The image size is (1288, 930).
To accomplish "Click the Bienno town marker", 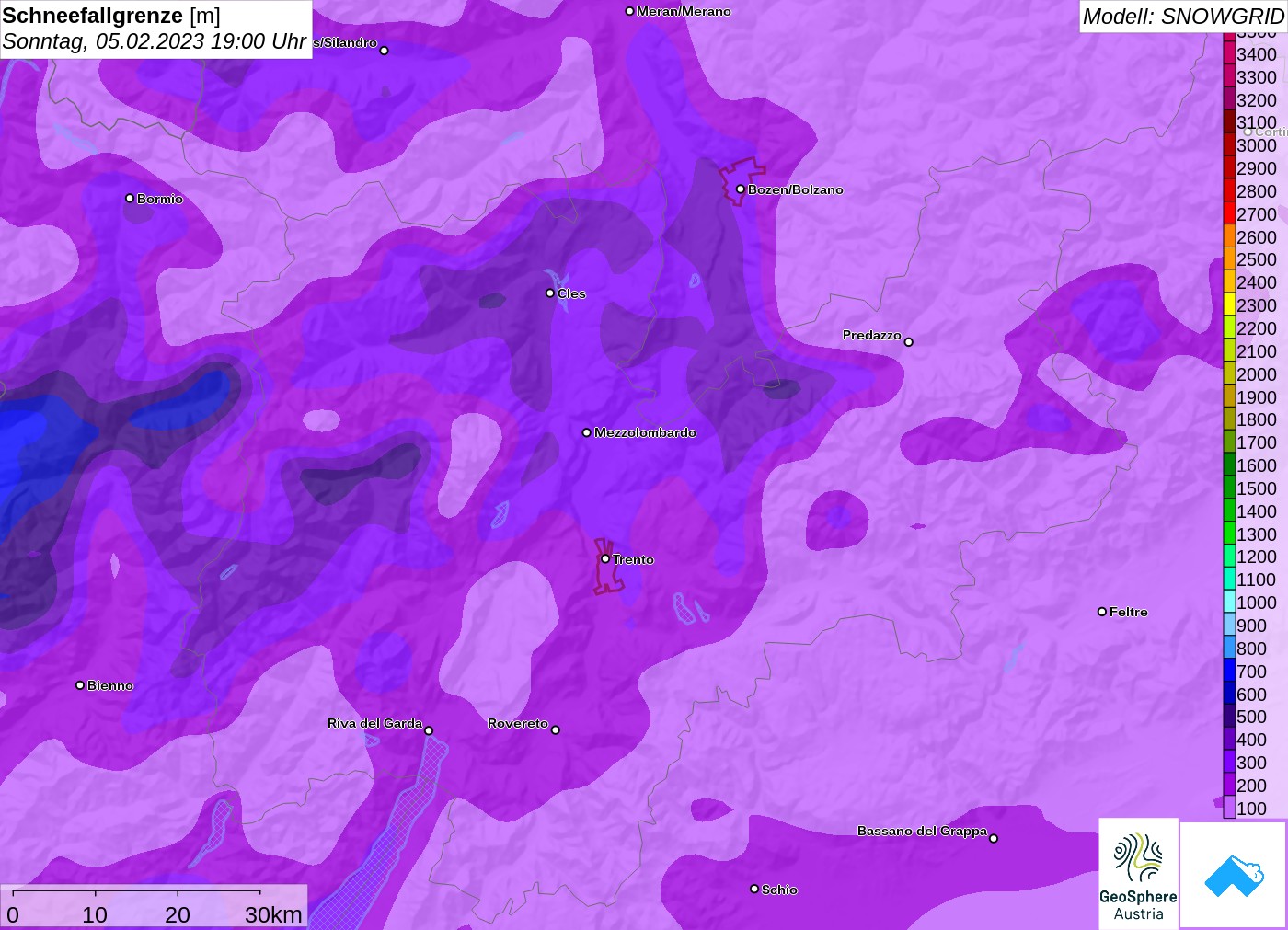I will tap(80, 685).
